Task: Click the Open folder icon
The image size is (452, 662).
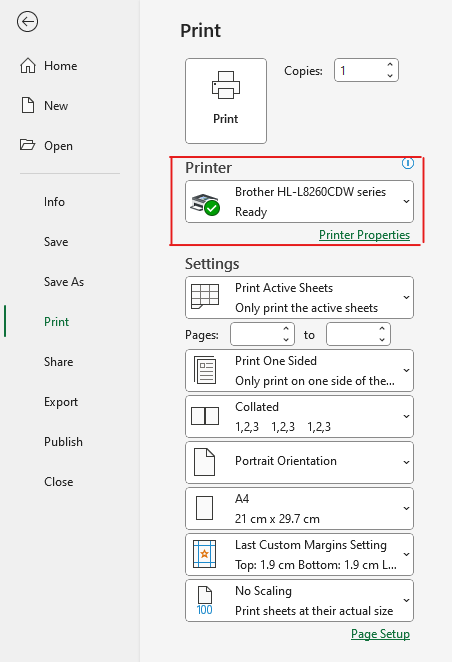Action: [x=27, y=145]
